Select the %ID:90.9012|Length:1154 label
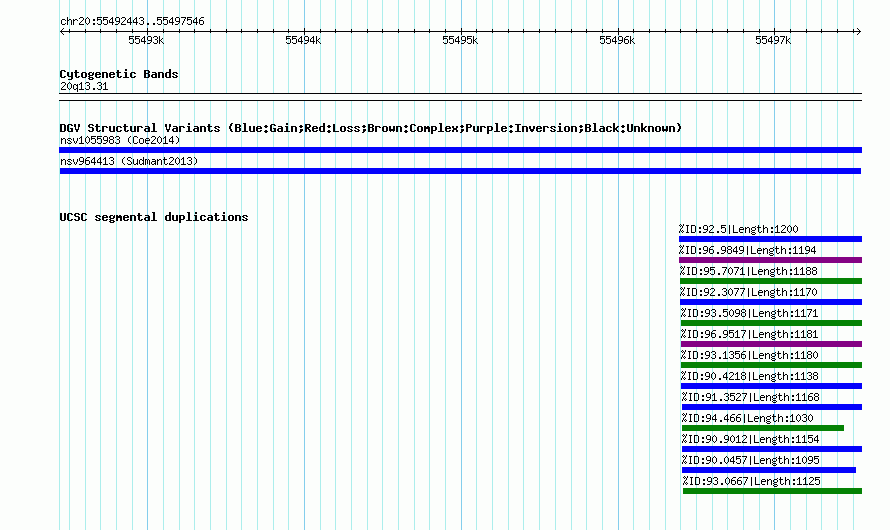890x530 pixels. click(x=750, y=439)
